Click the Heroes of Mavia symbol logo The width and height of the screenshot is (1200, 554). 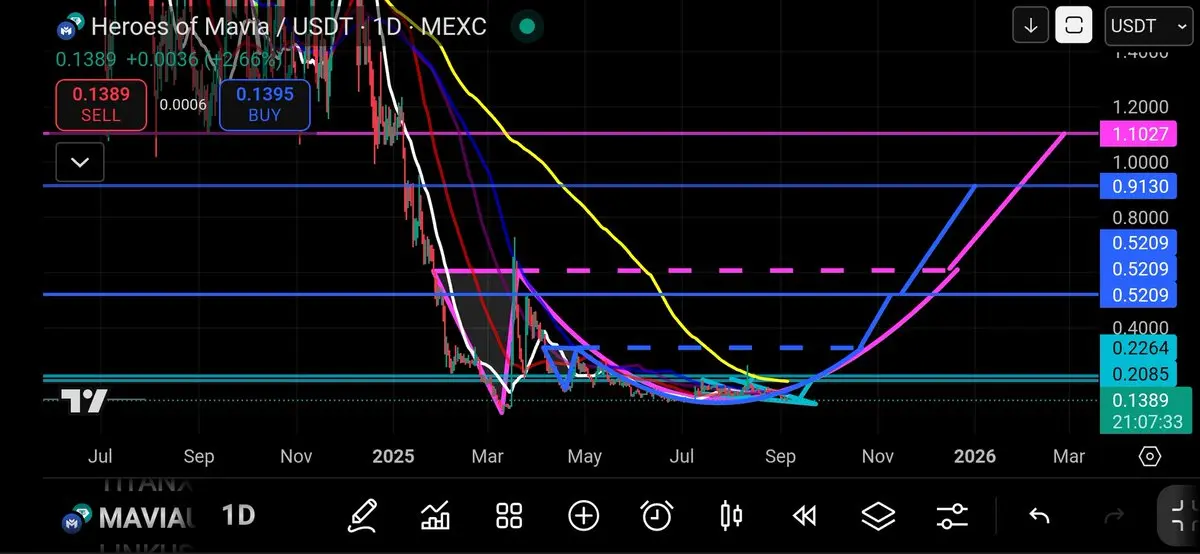coord(69,28)
